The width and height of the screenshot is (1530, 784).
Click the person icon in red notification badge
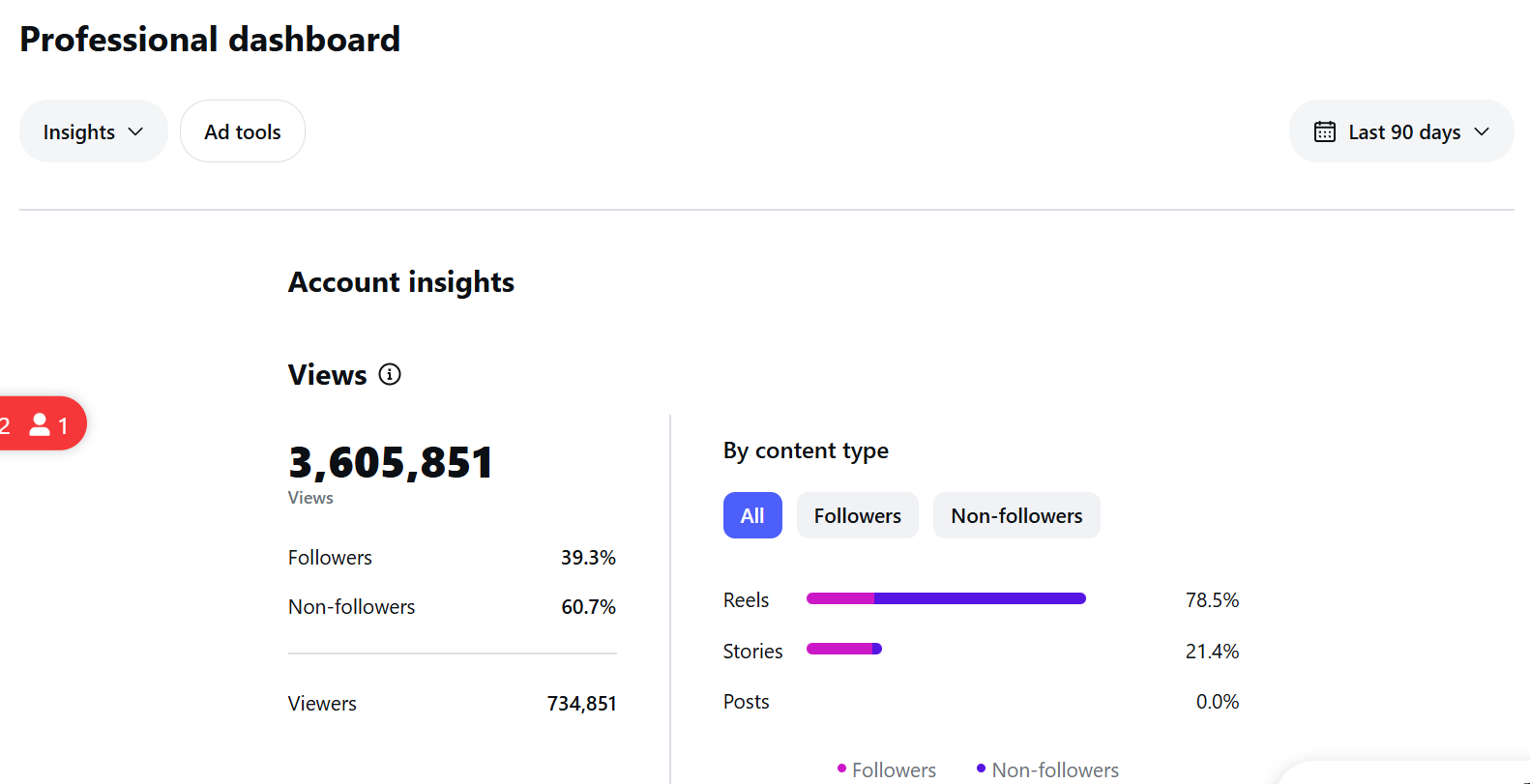point(40,424)
